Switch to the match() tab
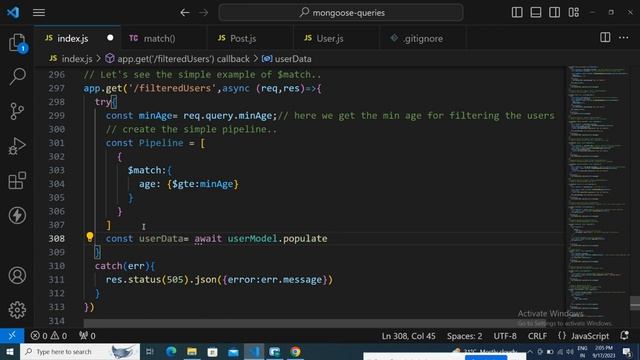Screen dimensions: 640x360 (158, 38)
